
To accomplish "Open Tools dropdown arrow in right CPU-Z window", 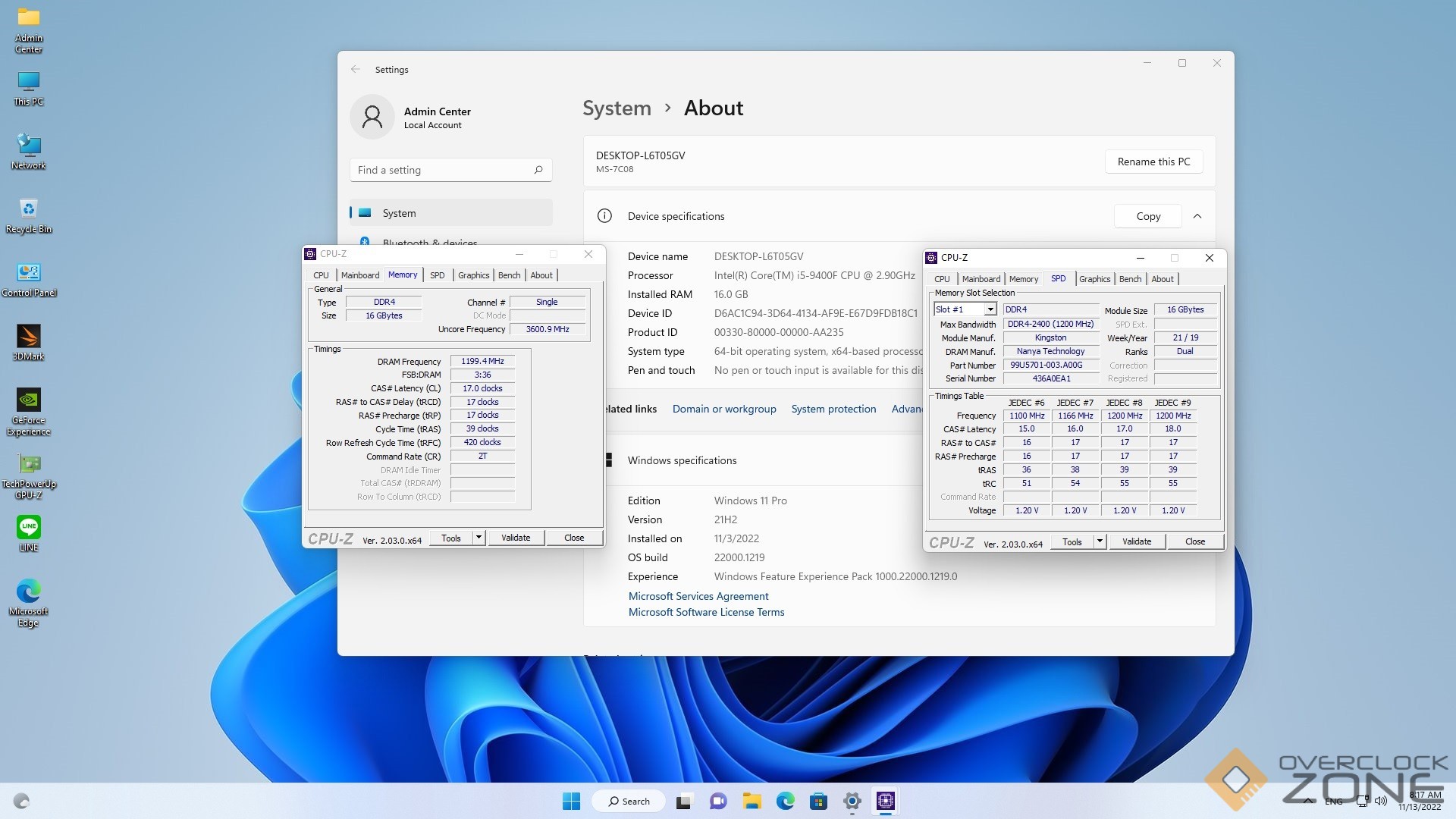I will (1100, 541).
